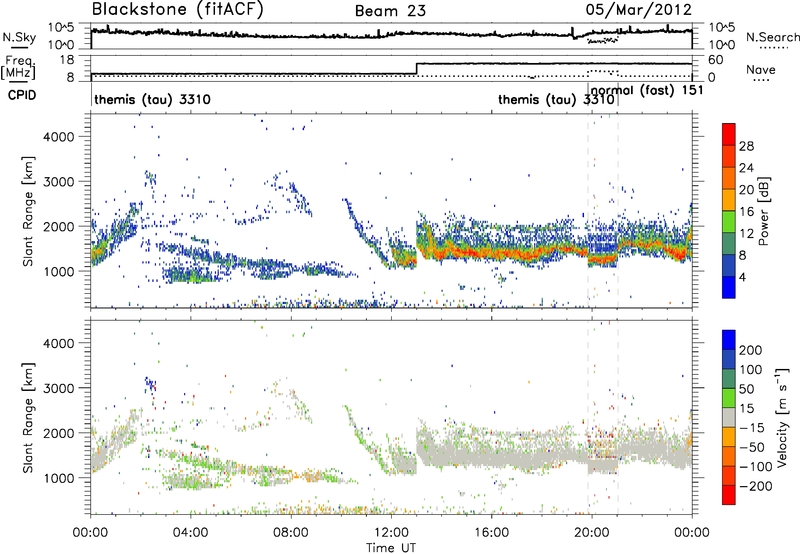The width and height of the screenshot is (800, 554).
Task: Click the 'Blackstone (fitACF)' title text
Action: tap(177, 10)
